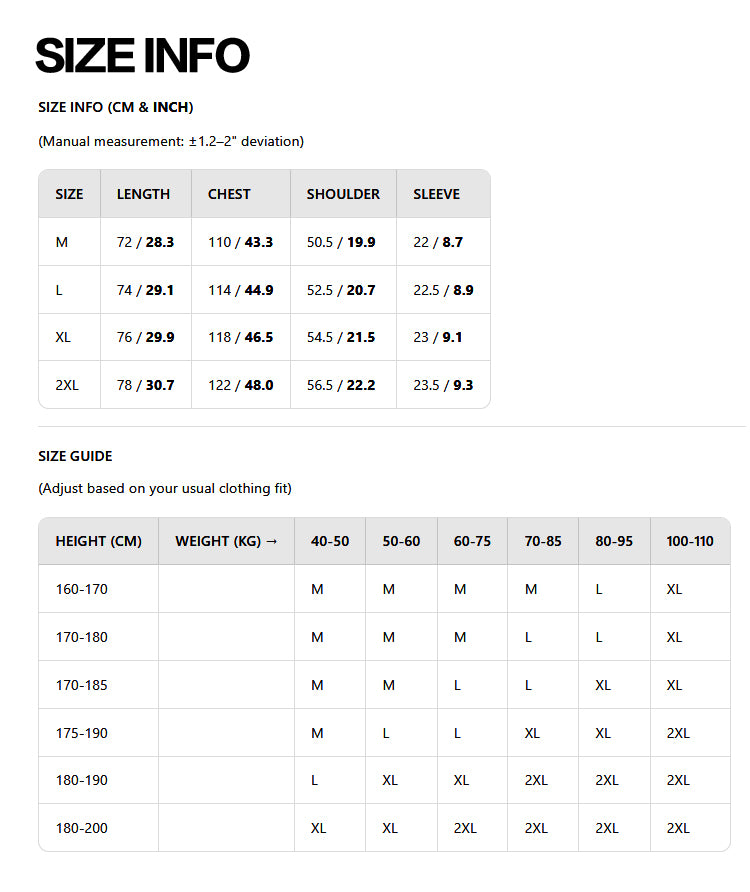Click the LENGTH column header
Image resolution: width=750 pixels, height=892 pixels.
(x=143, y=194)
